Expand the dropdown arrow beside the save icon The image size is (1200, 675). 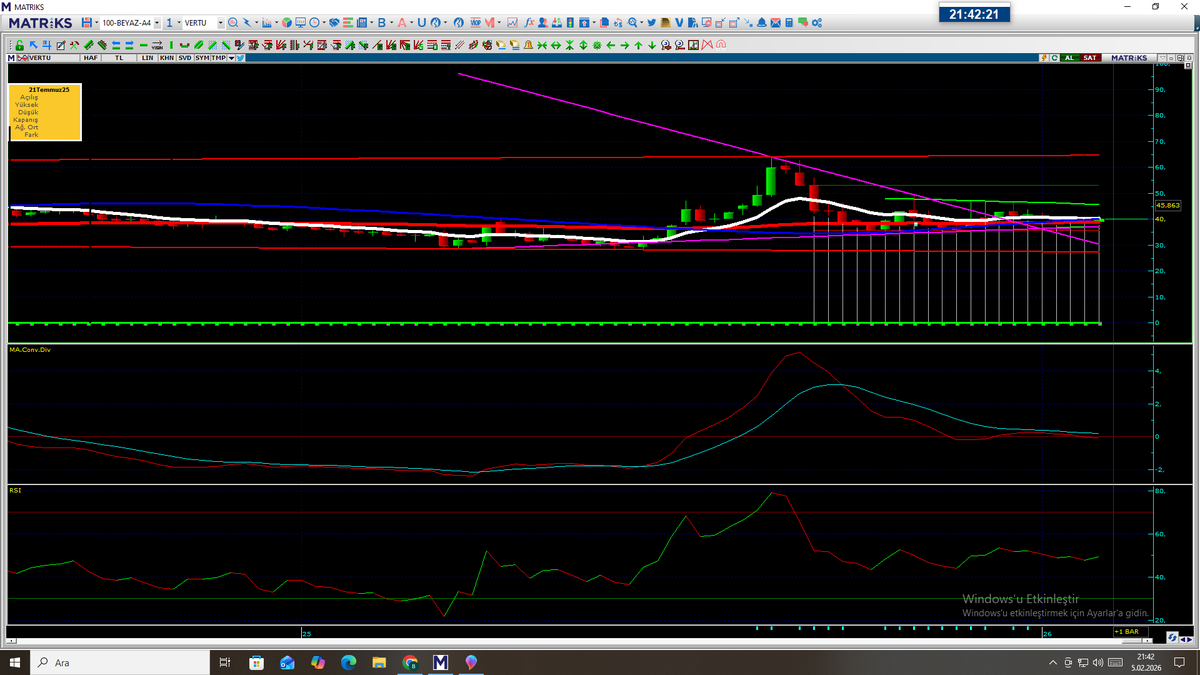[96, 22]
